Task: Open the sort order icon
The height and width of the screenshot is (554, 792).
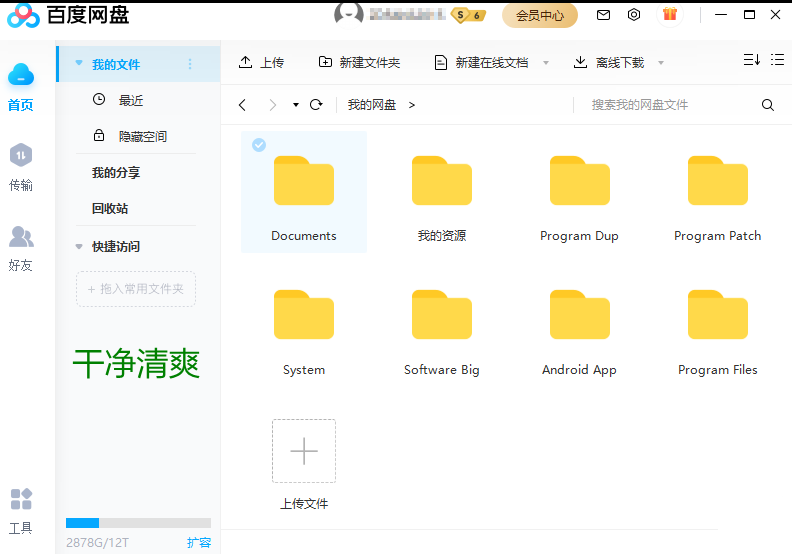Action: (x=752, y=60)
